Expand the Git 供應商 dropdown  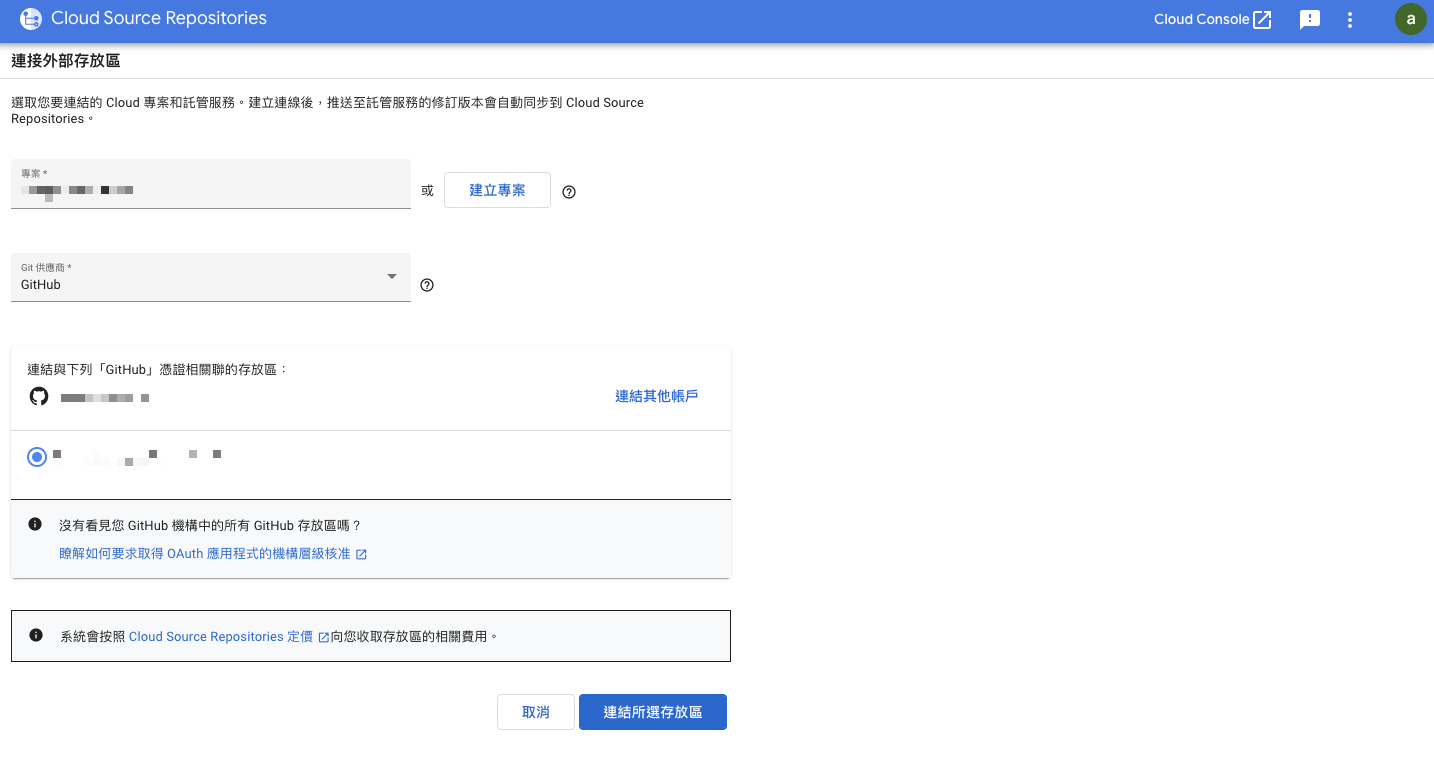[x=211, y=277]
